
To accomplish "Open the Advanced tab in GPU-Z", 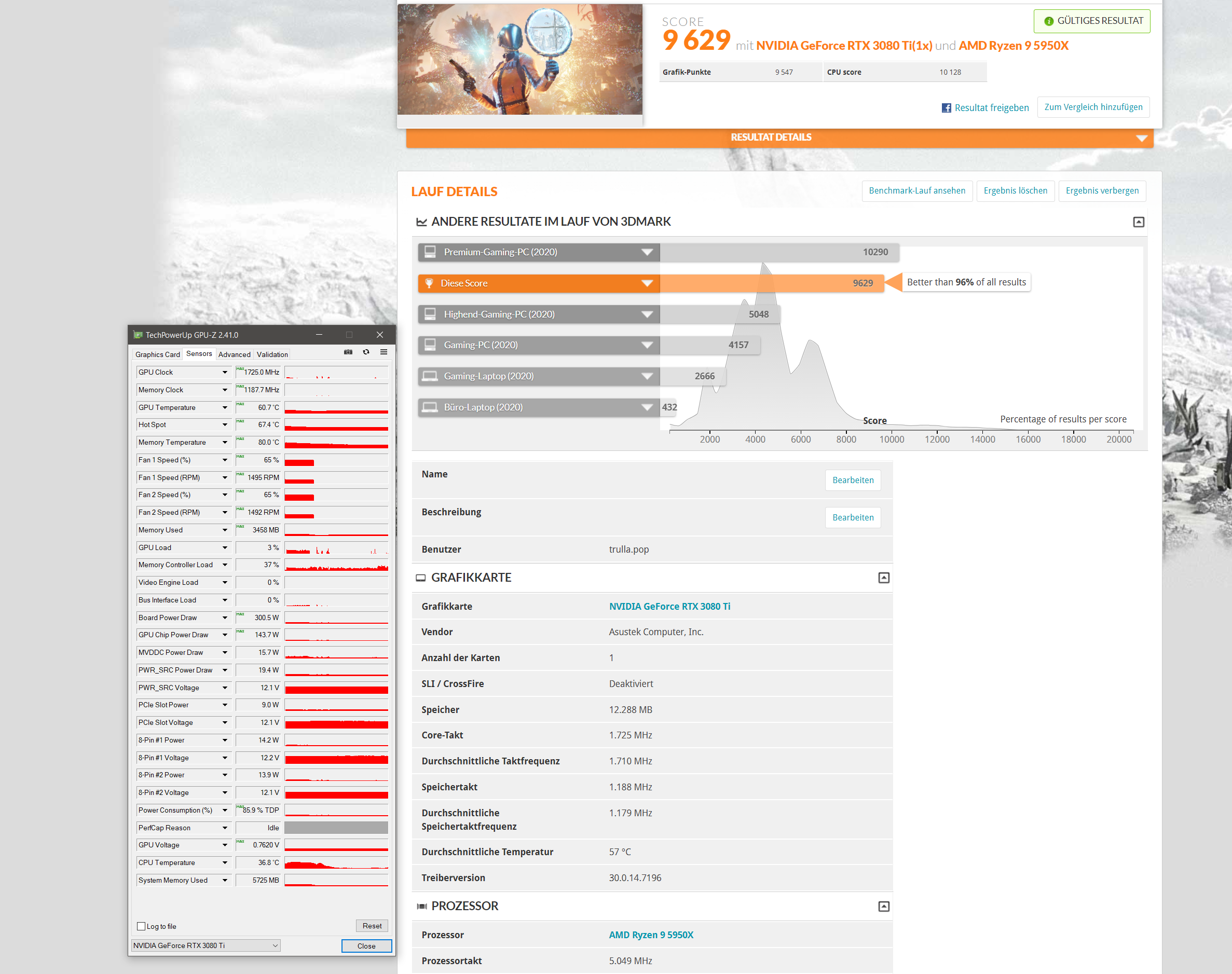I will [x=234, y=355].
